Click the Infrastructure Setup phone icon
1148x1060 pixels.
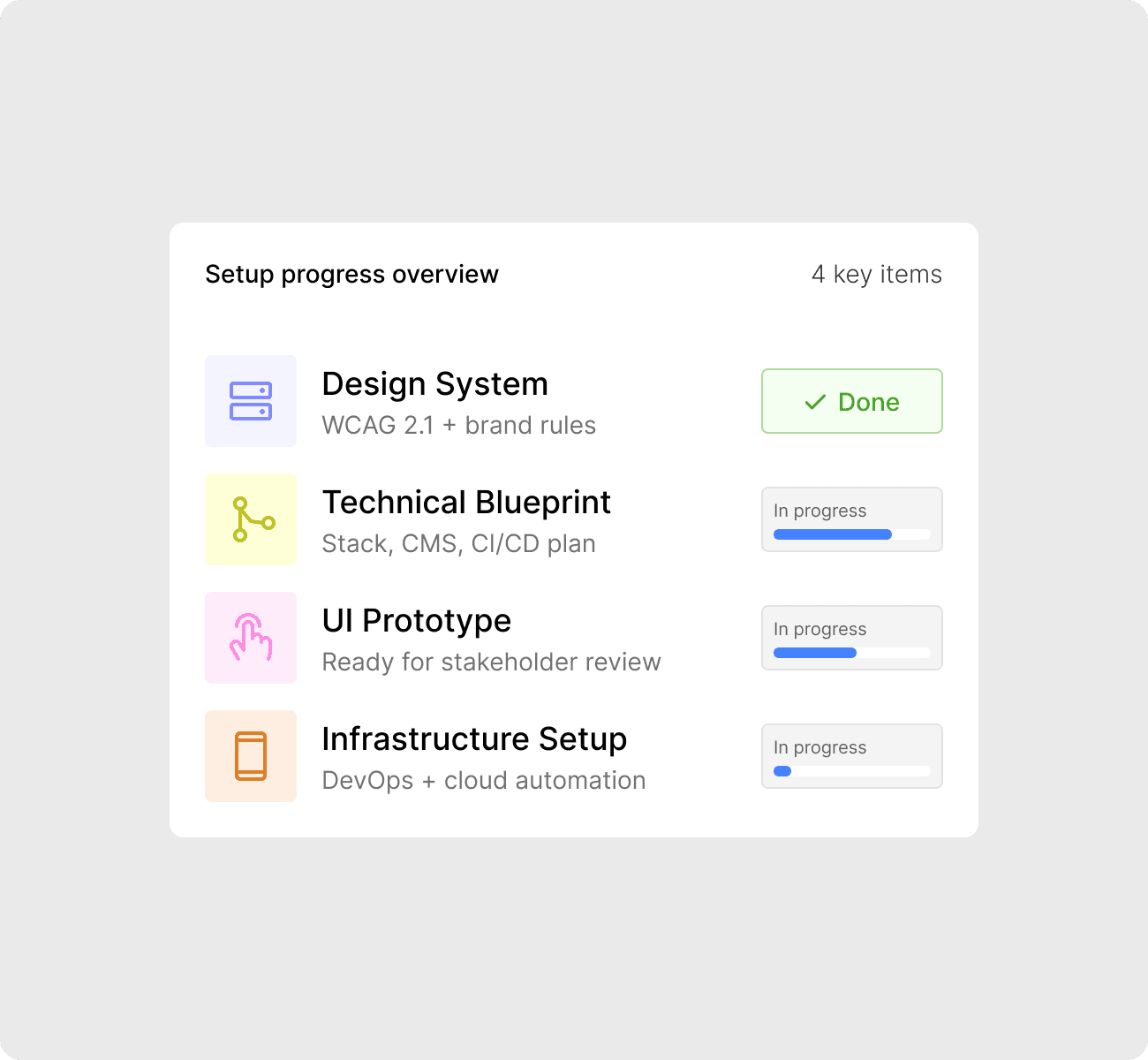(x=251, y=756)
